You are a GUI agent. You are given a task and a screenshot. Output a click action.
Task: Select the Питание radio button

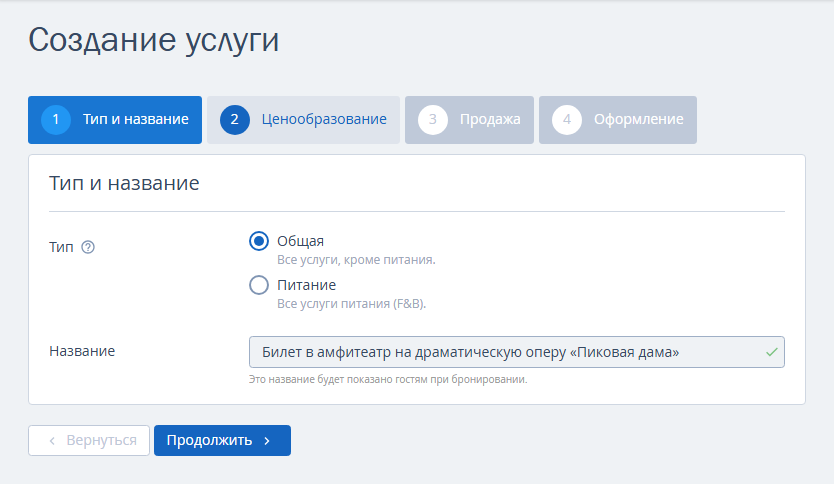(x=259, y=285)
